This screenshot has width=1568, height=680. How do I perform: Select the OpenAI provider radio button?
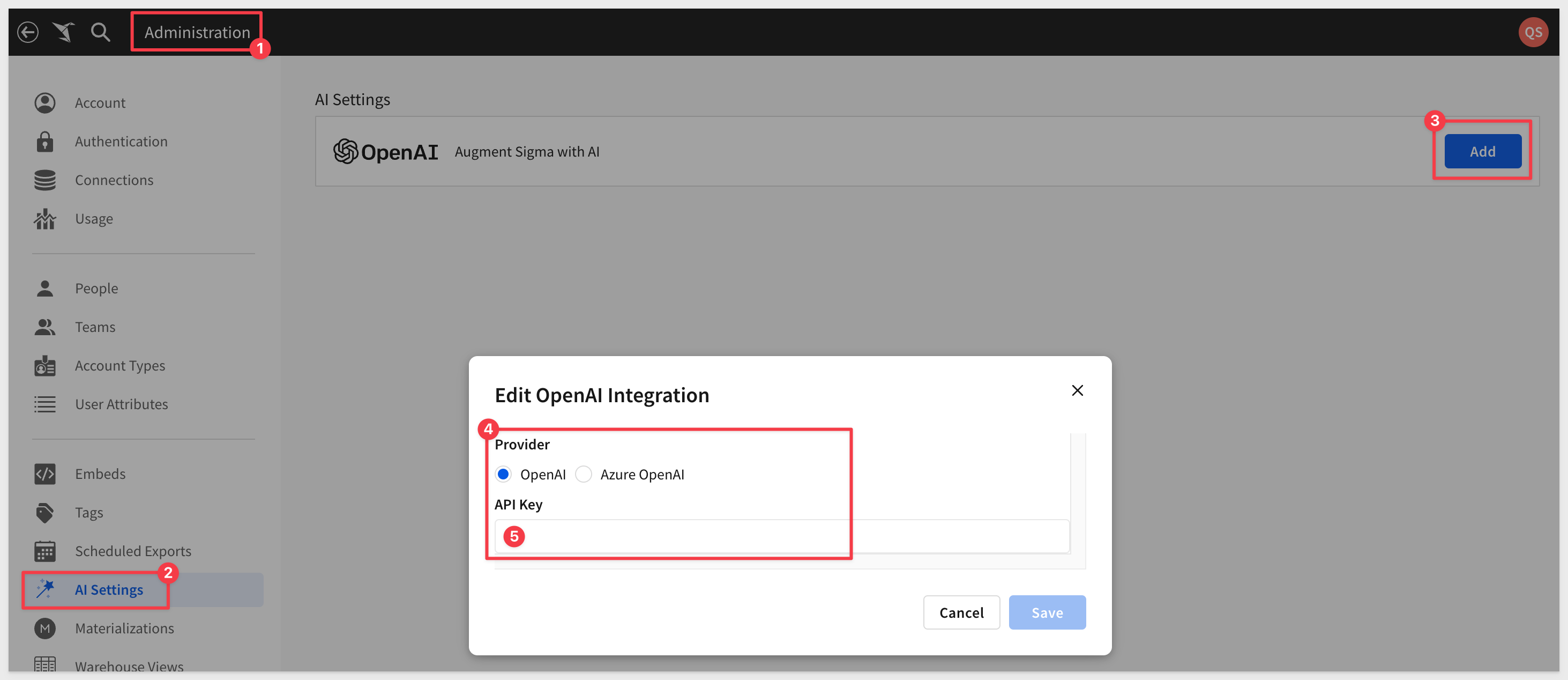pos(503,474)
